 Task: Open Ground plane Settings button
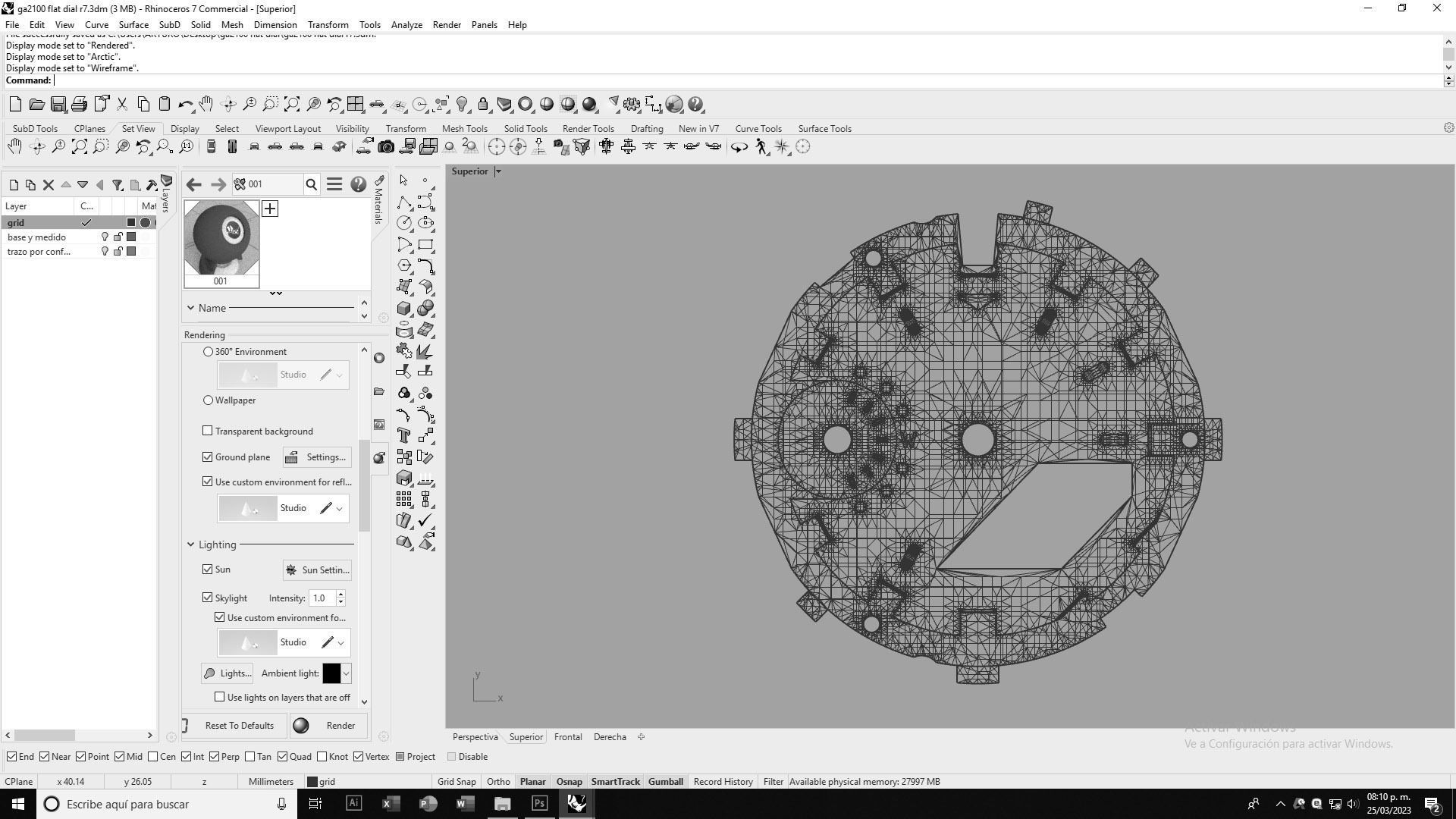pos(317,457)
